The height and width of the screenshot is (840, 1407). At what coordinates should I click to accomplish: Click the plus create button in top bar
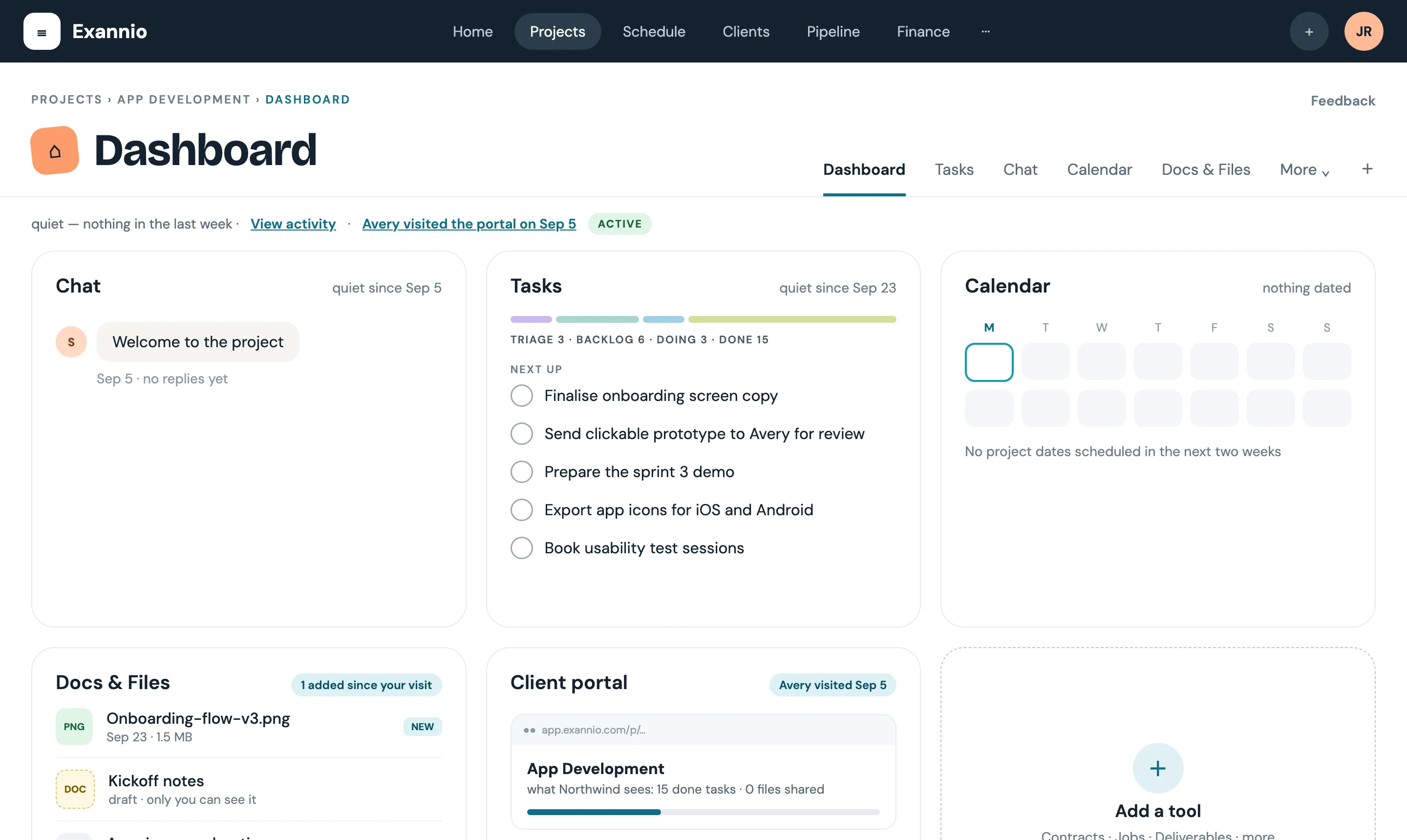[x=1308, y=32]
